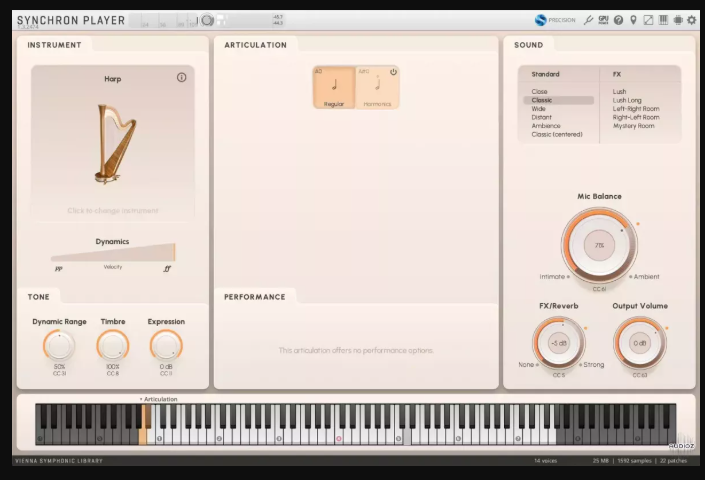Click the INSTRUMENT panel tab
The image size is (705, 480).
tap(54, 45)
